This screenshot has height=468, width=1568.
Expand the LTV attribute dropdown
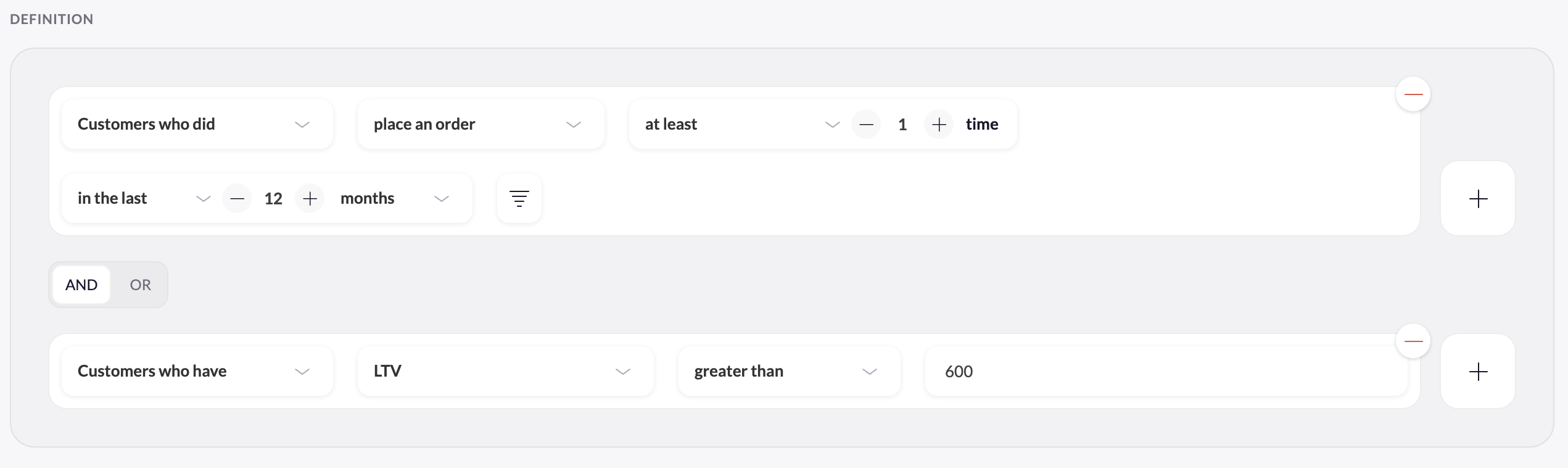(506, 371)
